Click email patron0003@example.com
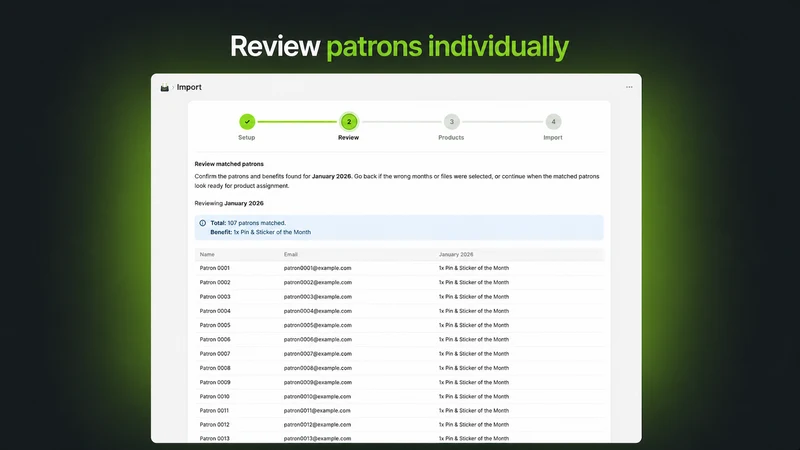The height and width of the screenshot is (450, 800). (x=317, y=296)
